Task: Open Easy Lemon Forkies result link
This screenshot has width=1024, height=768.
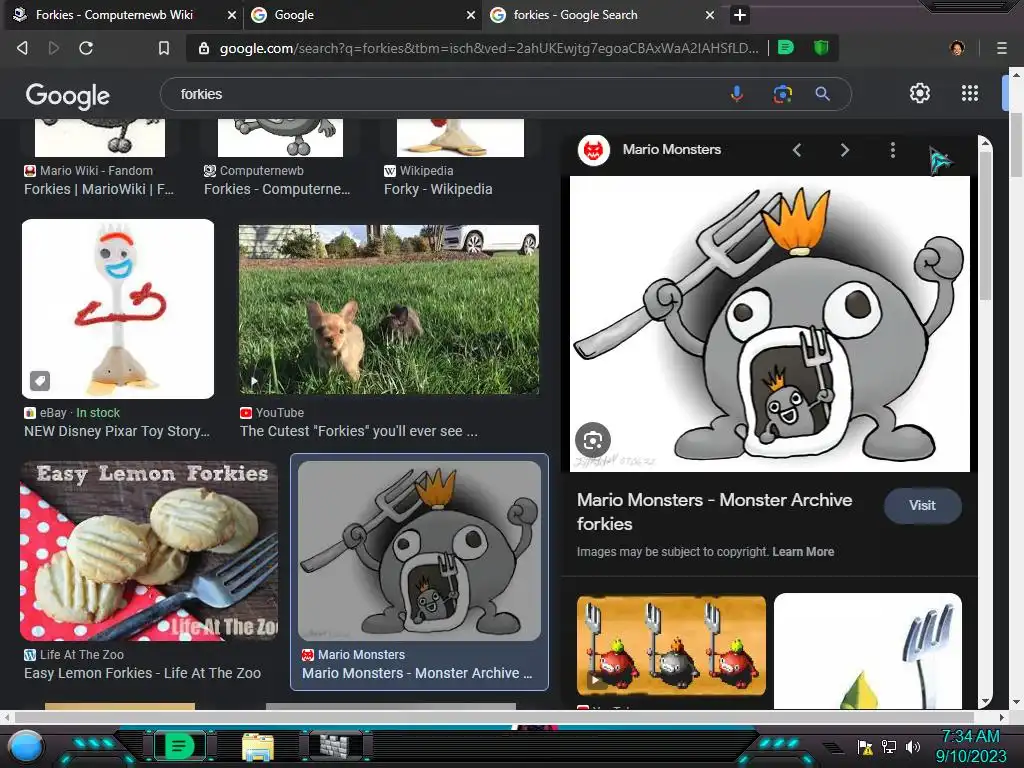Action: [142, 673]
